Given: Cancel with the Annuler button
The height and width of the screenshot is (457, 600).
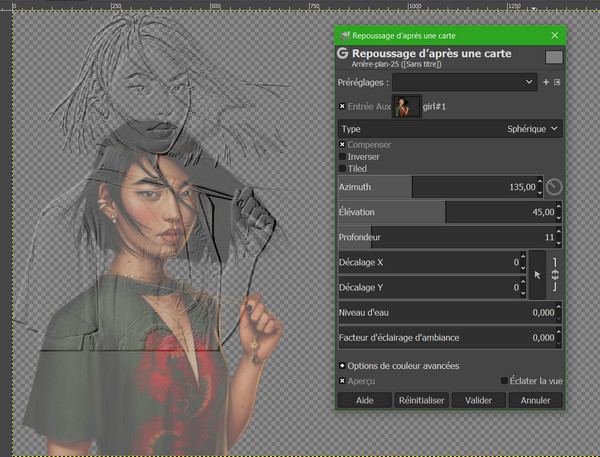Looking at the screenshot, I should coord(535,400).
